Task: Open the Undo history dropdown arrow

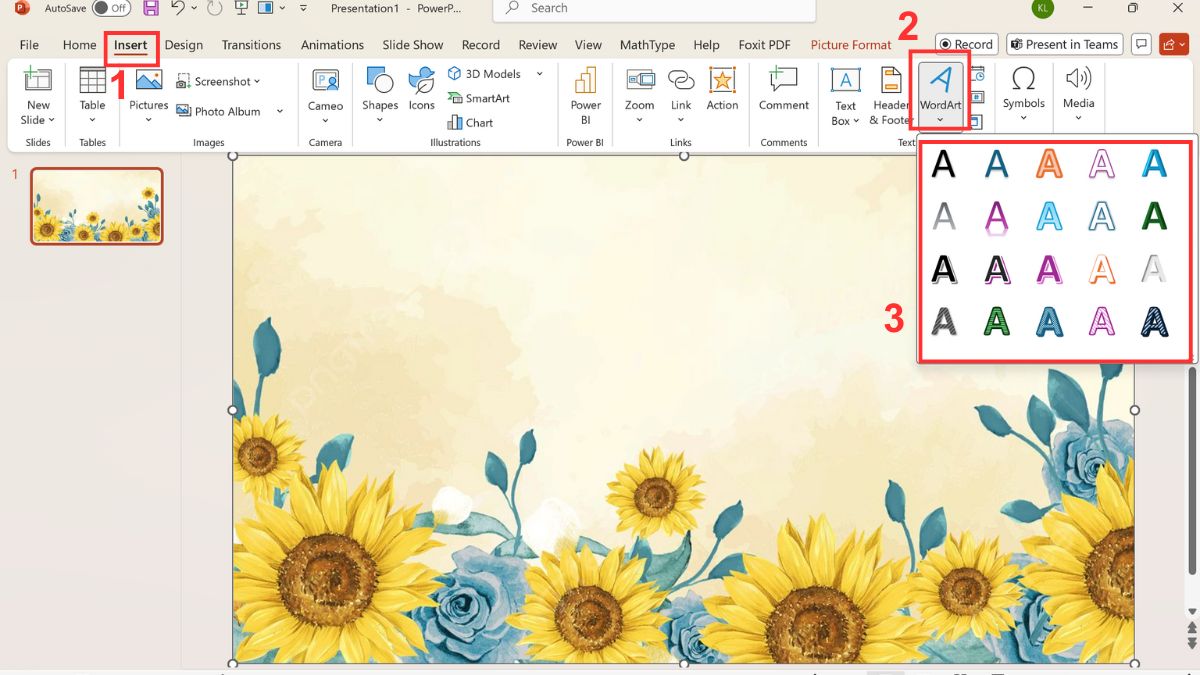Action: pyautogui.click(x=194, y=8)
